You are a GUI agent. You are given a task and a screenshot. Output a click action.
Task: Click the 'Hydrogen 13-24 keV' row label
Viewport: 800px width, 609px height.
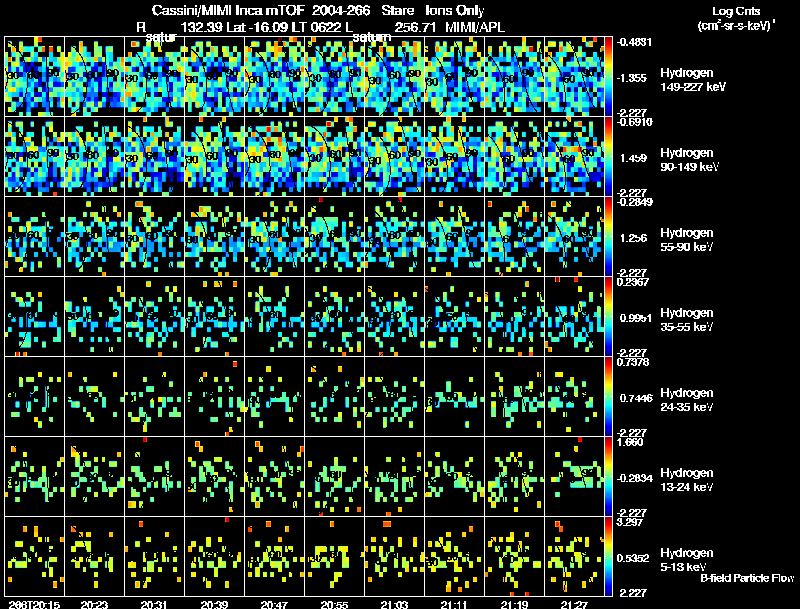coord(687,480)
